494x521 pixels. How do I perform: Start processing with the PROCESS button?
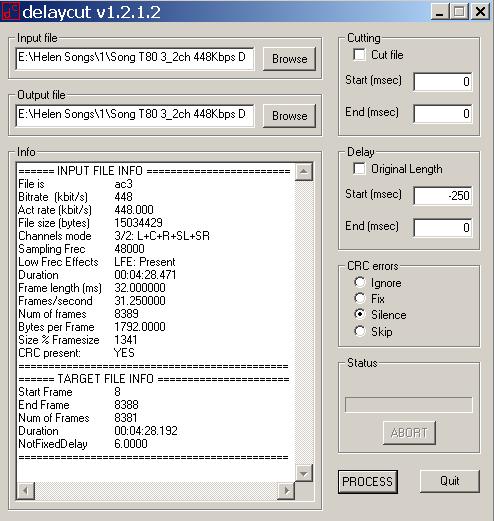click(x=368, y=482)
